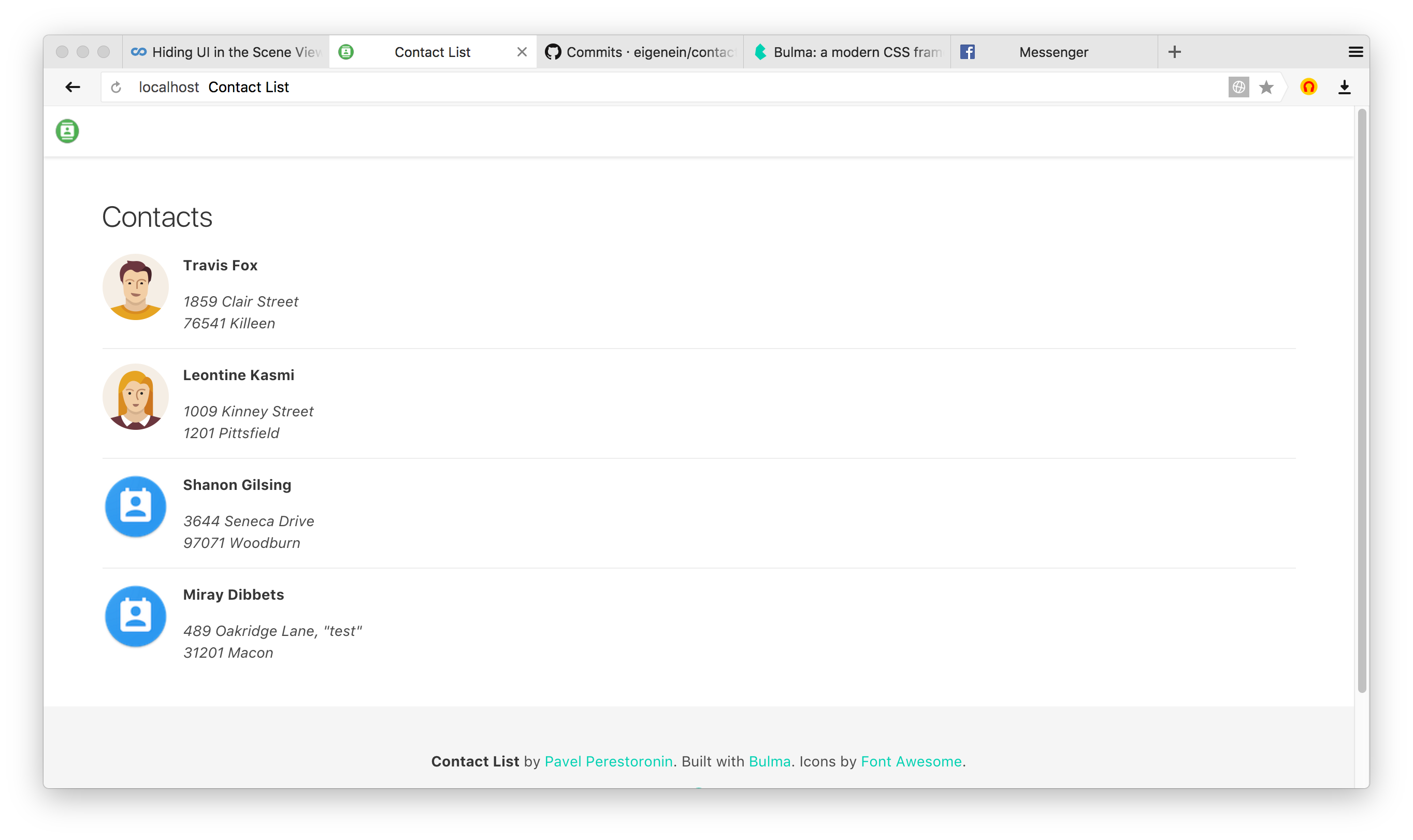Click the green Contact List logo in the navbar

pos(67,132)
